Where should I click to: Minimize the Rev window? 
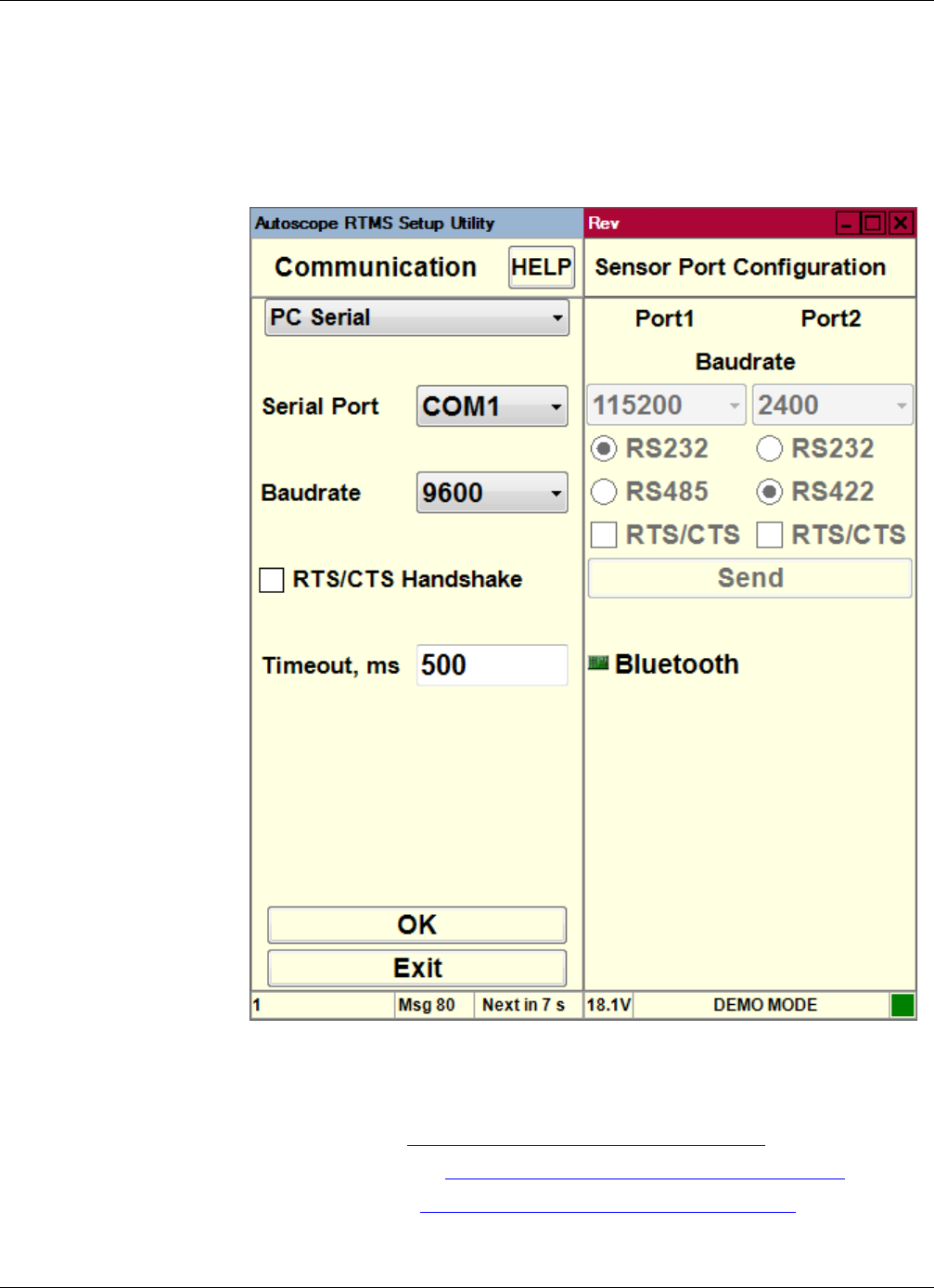click(x=848, y=224)
